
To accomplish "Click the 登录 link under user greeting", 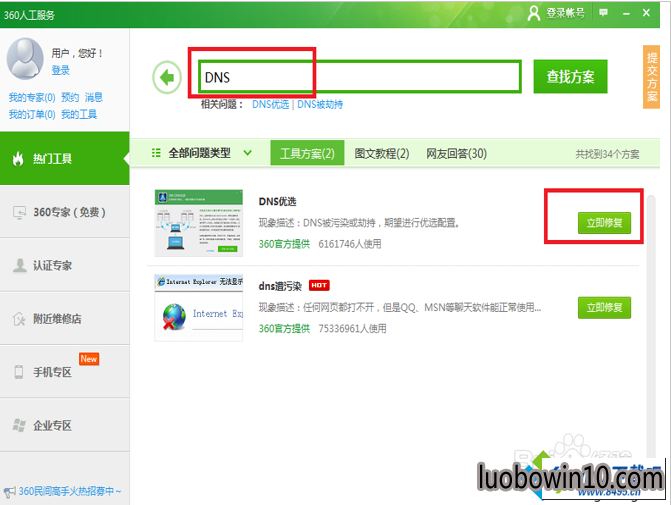I will click(x=60, y=70).
